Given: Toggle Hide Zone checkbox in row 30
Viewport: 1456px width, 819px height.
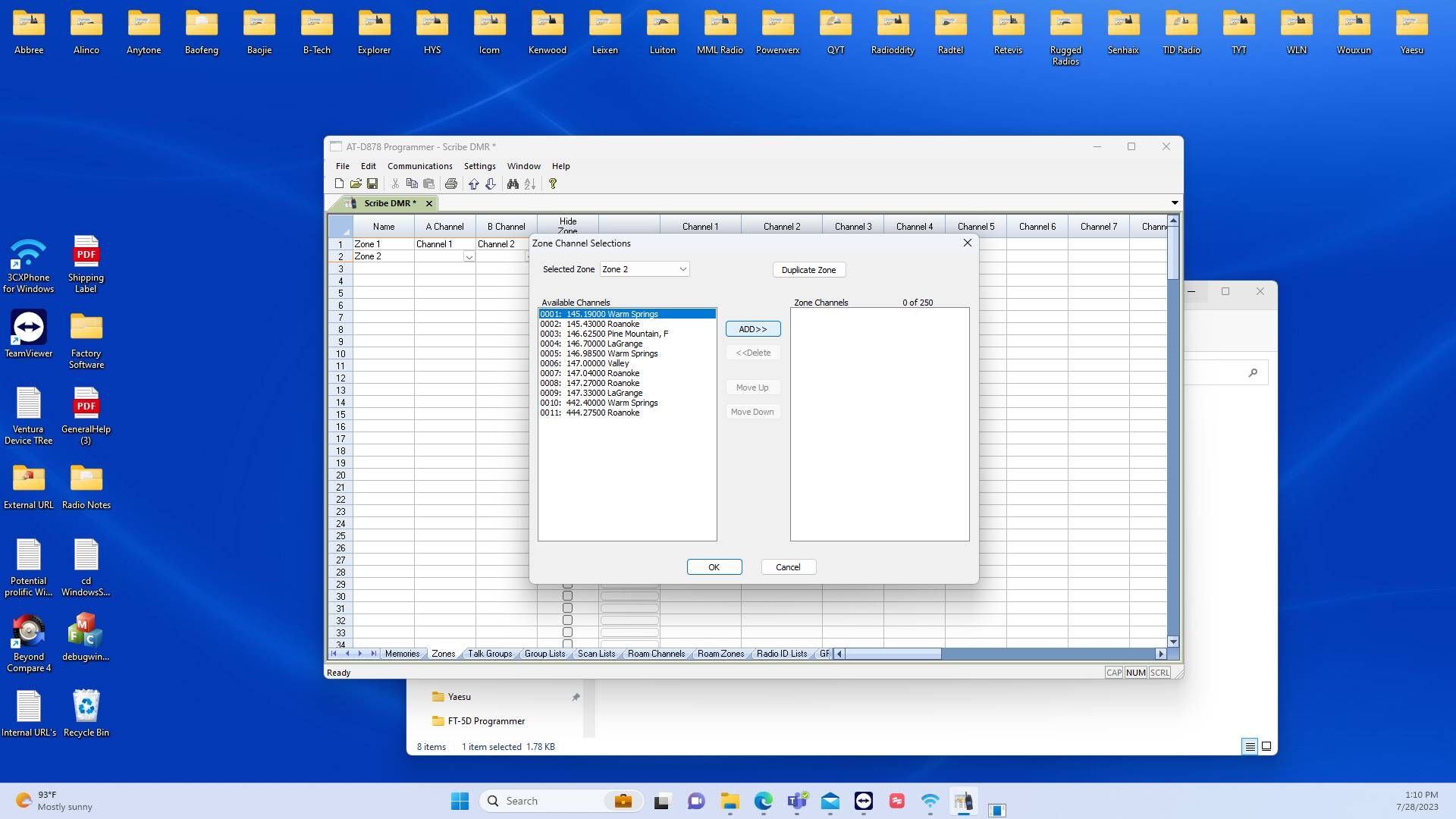Looking at the screenshot, I should coord(567,596).
